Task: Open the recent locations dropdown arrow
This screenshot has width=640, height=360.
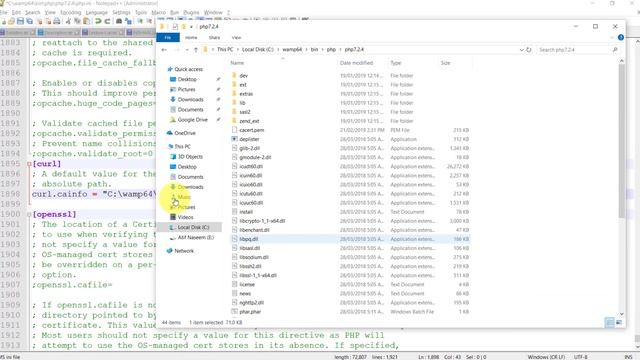Action: point(187,50)
